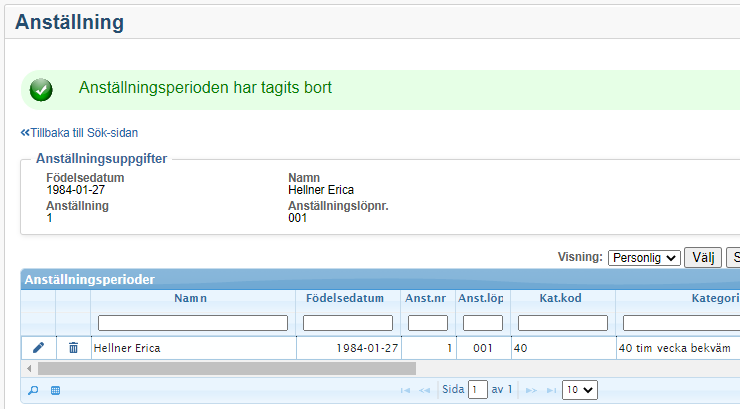Open the rows-per-page dropdown showing 10
The height and width of the screenshot is (409, 740).
tap(579, 390)
